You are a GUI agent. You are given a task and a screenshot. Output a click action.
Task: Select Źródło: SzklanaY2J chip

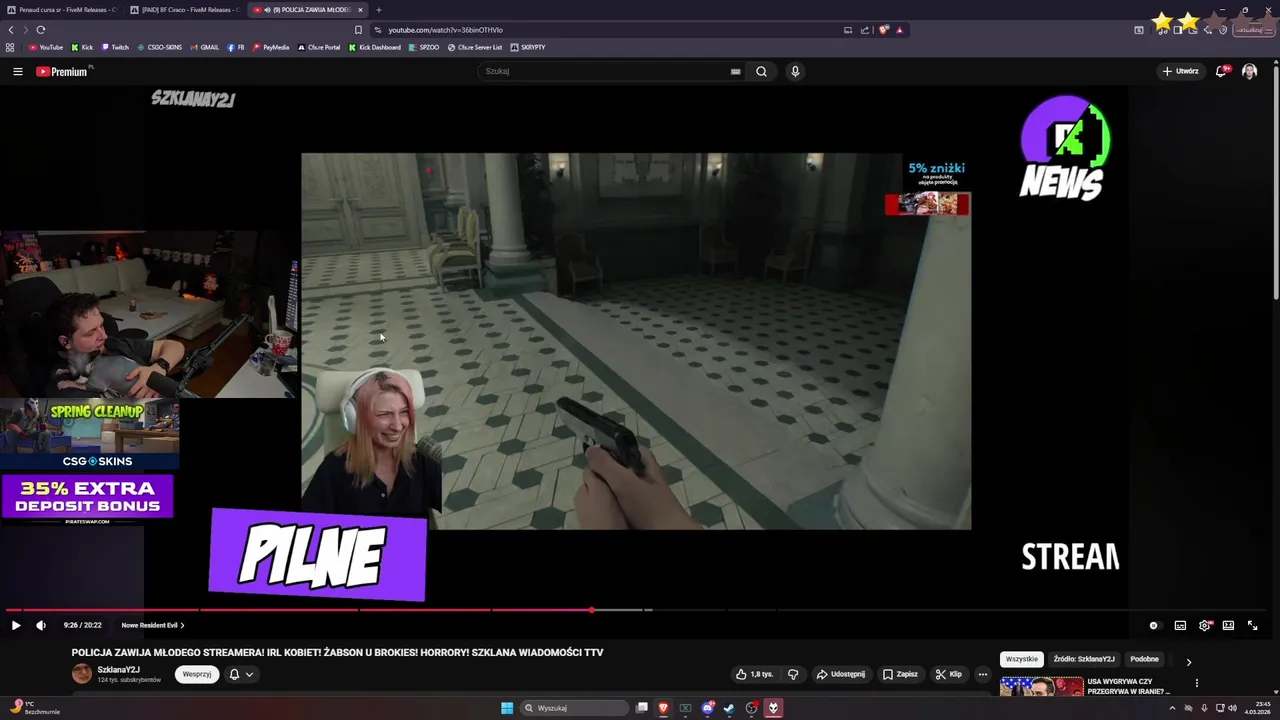1084,659
